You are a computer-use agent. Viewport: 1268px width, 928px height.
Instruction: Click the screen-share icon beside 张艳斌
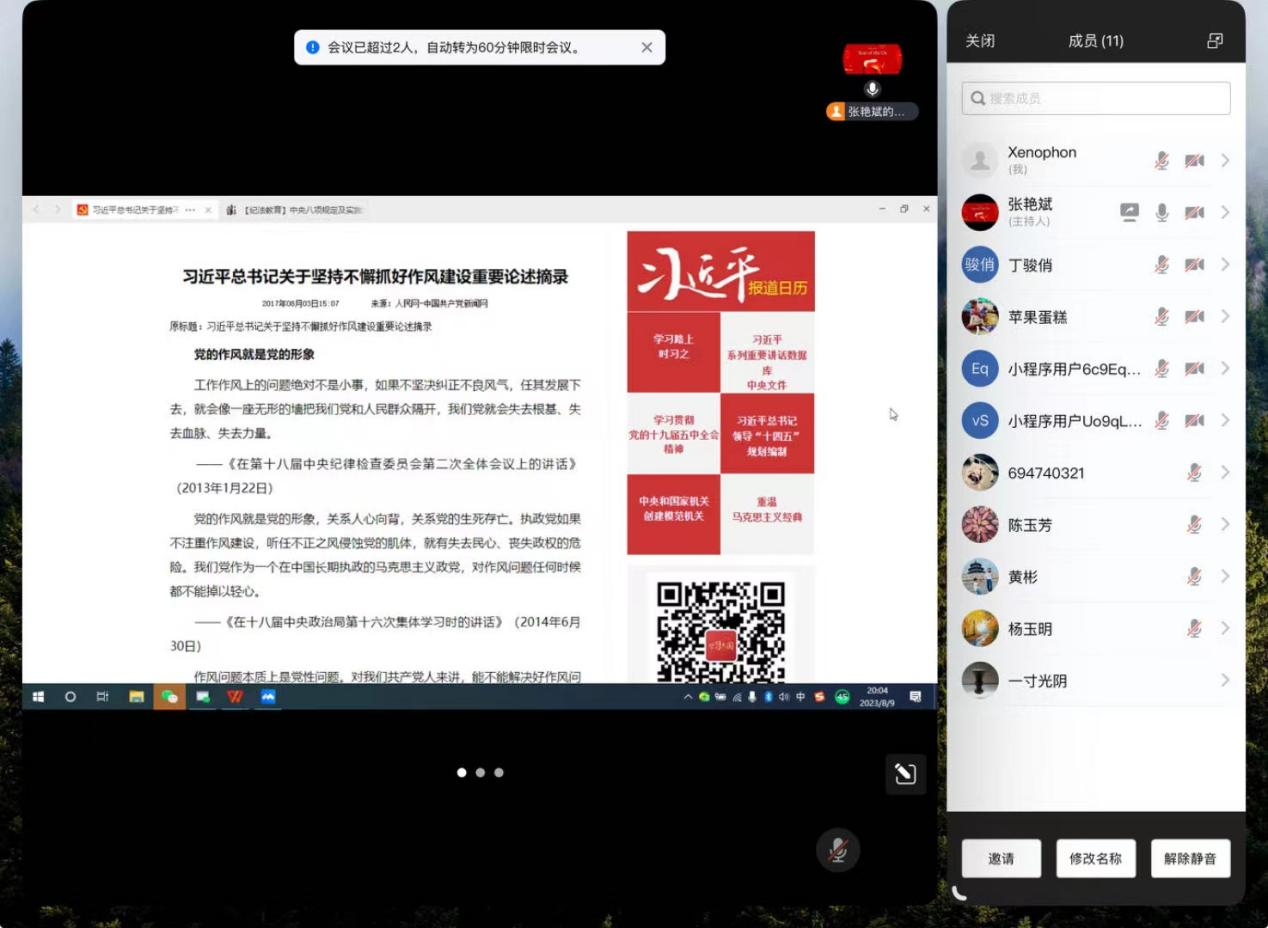[x=1129, y=212]
